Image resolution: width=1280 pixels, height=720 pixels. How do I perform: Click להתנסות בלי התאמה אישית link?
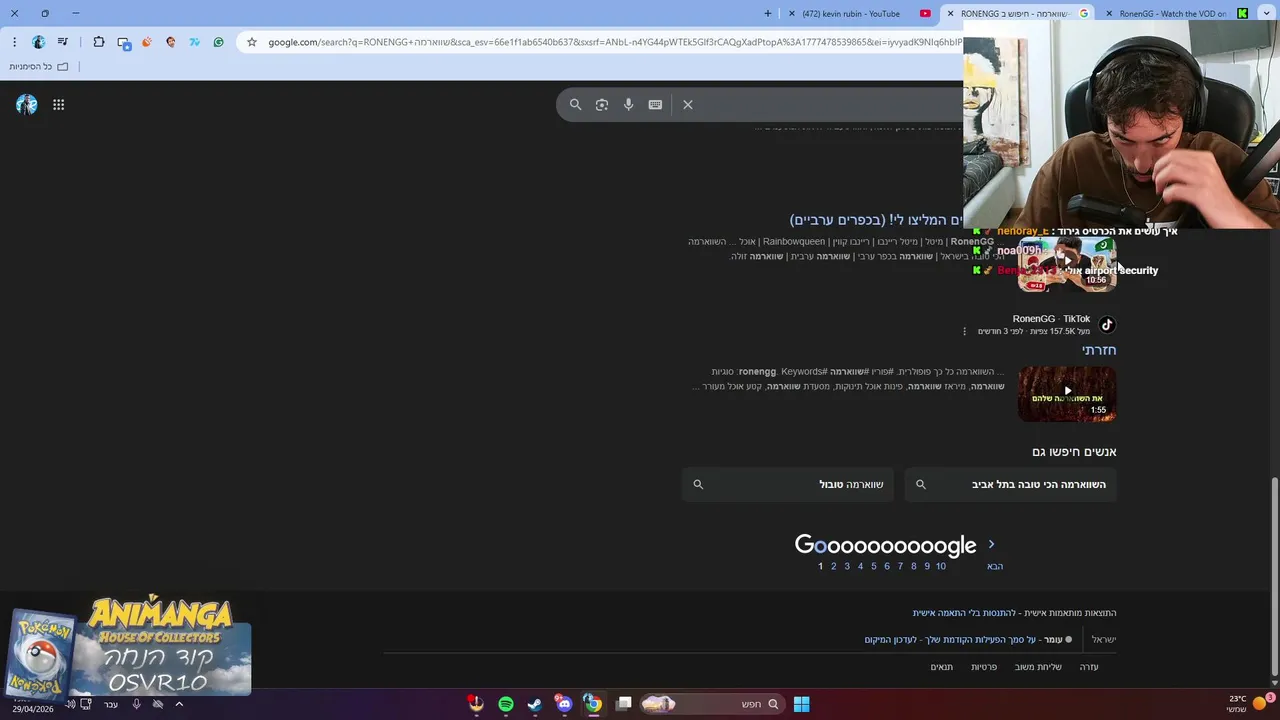[x=964, y=613]
